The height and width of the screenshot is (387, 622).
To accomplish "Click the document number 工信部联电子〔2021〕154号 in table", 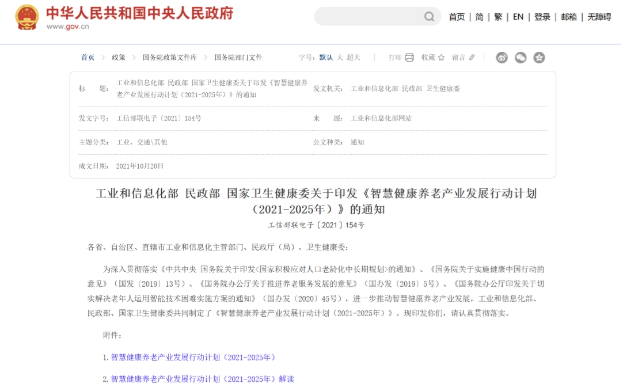I will 159,118.
